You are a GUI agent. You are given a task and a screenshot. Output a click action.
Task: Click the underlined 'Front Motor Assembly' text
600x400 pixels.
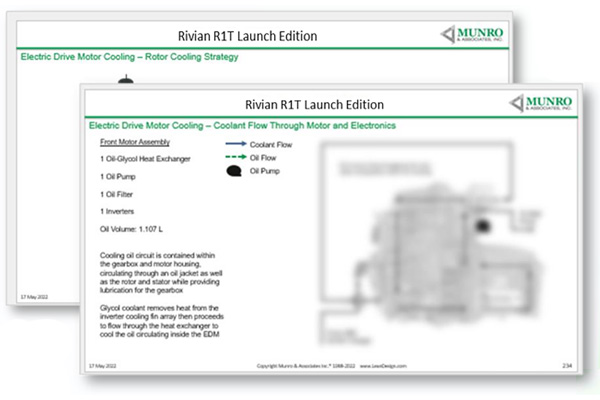click(x=135, y=142)
